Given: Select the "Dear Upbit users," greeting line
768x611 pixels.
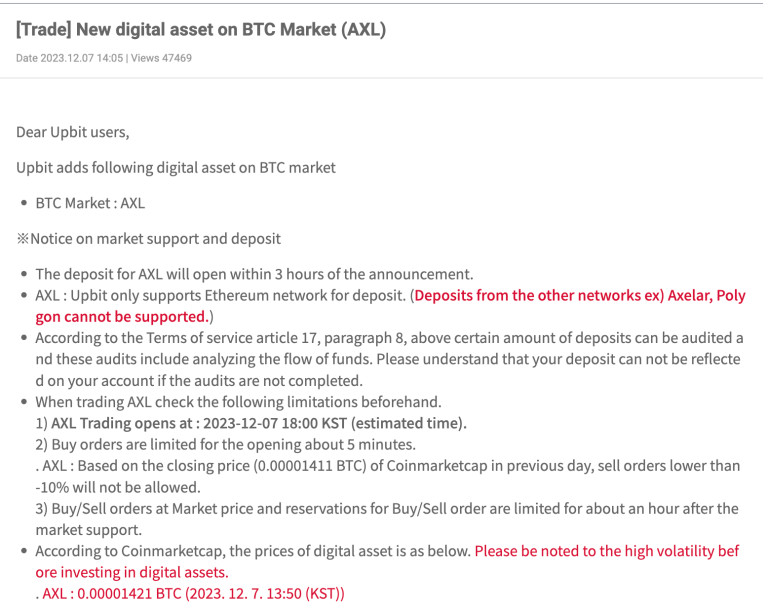Looking at the screenshot, I should (x=72, y=131).
